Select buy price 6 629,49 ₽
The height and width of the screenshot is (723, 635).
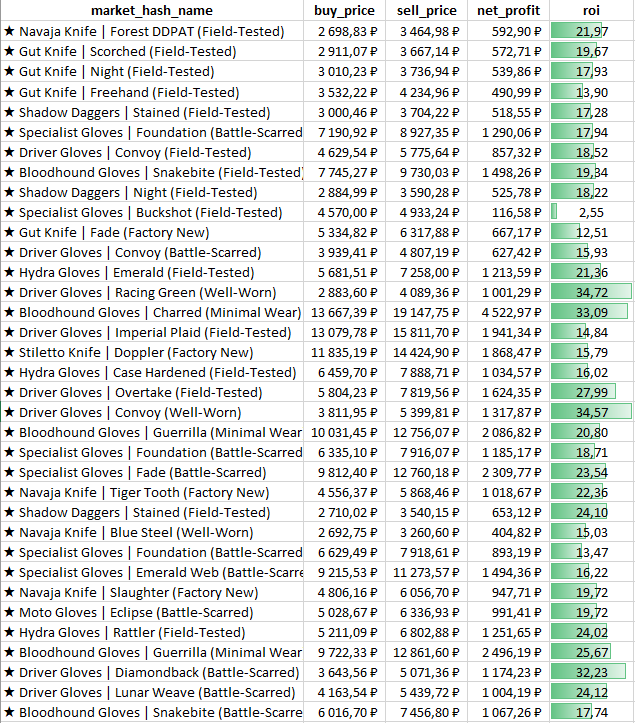pyautogui.click(x=344, y=552)
